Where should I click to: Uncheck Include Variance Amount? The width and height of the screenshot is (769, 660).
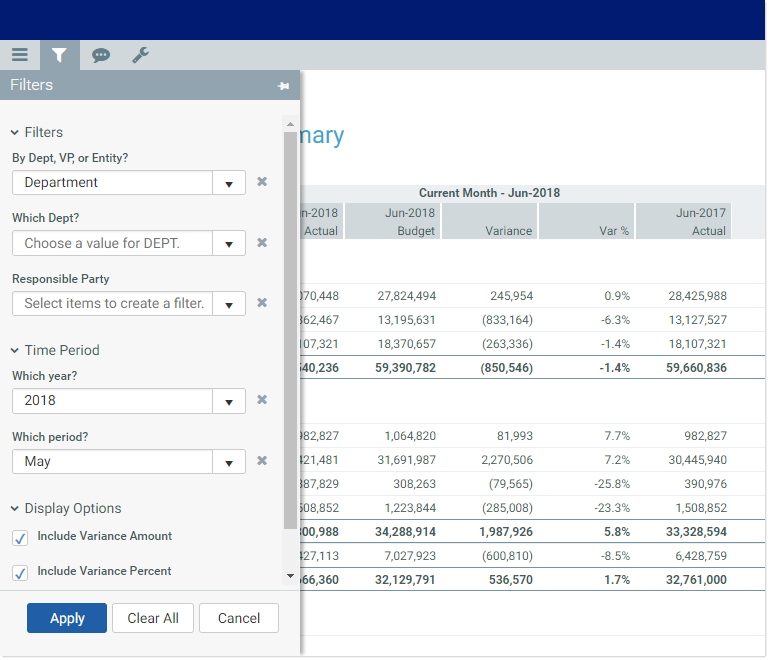20,538
